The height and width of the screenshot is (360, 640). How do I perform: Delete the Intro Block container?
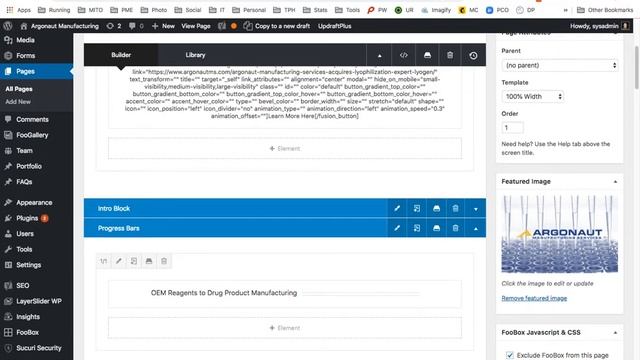click(x=455, y=209)
